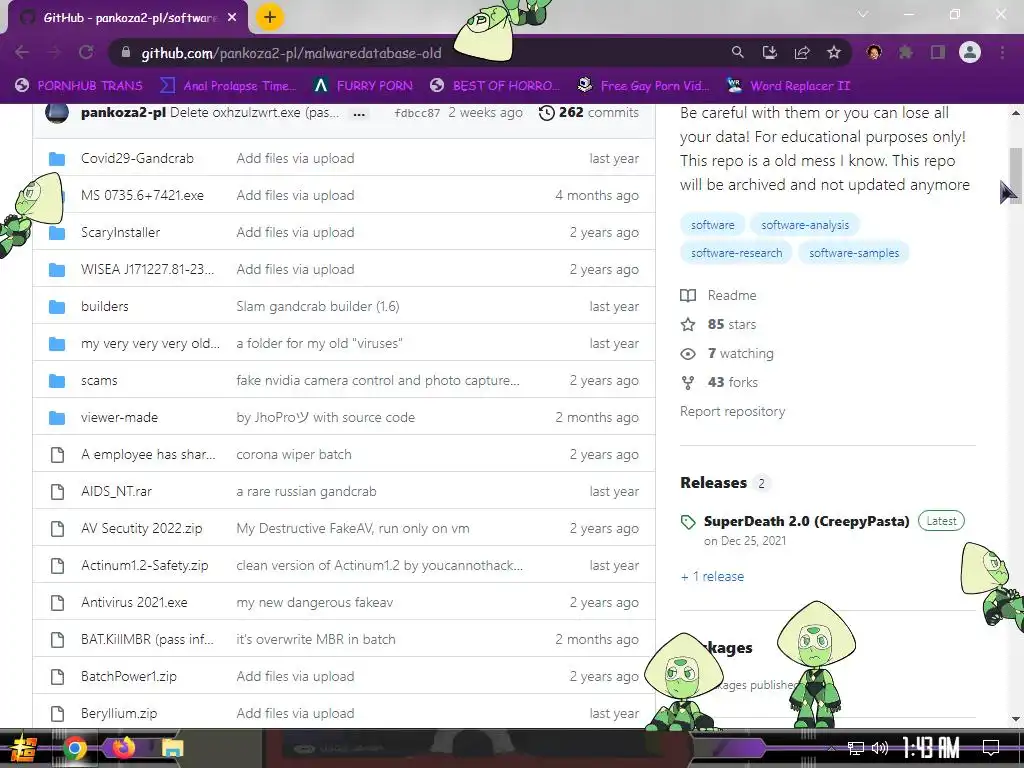Click folder icon of my very very old
The width and height of the screenshot is (1024, 768).
tap(57, 344)
